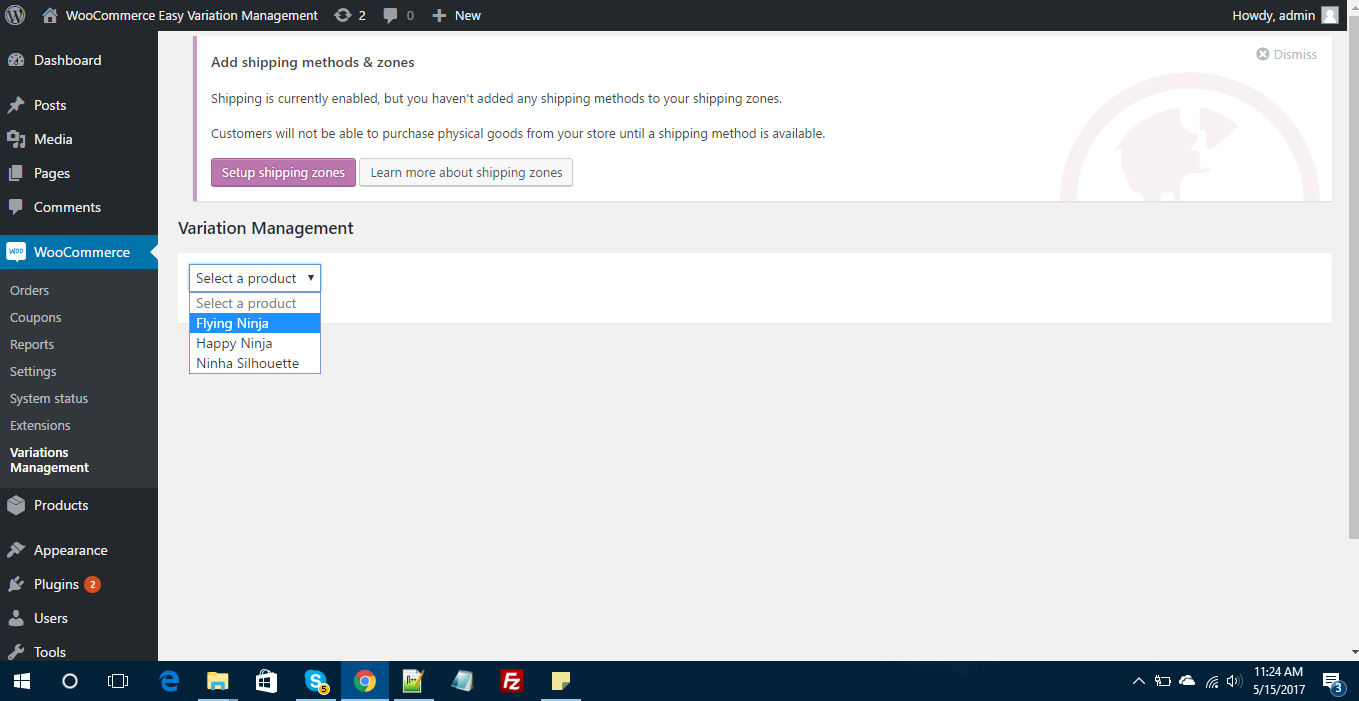This screenshot has height=701, width=1359.
Task: Click the Pages icon in sidebar
Action: (x=16, y=173)
